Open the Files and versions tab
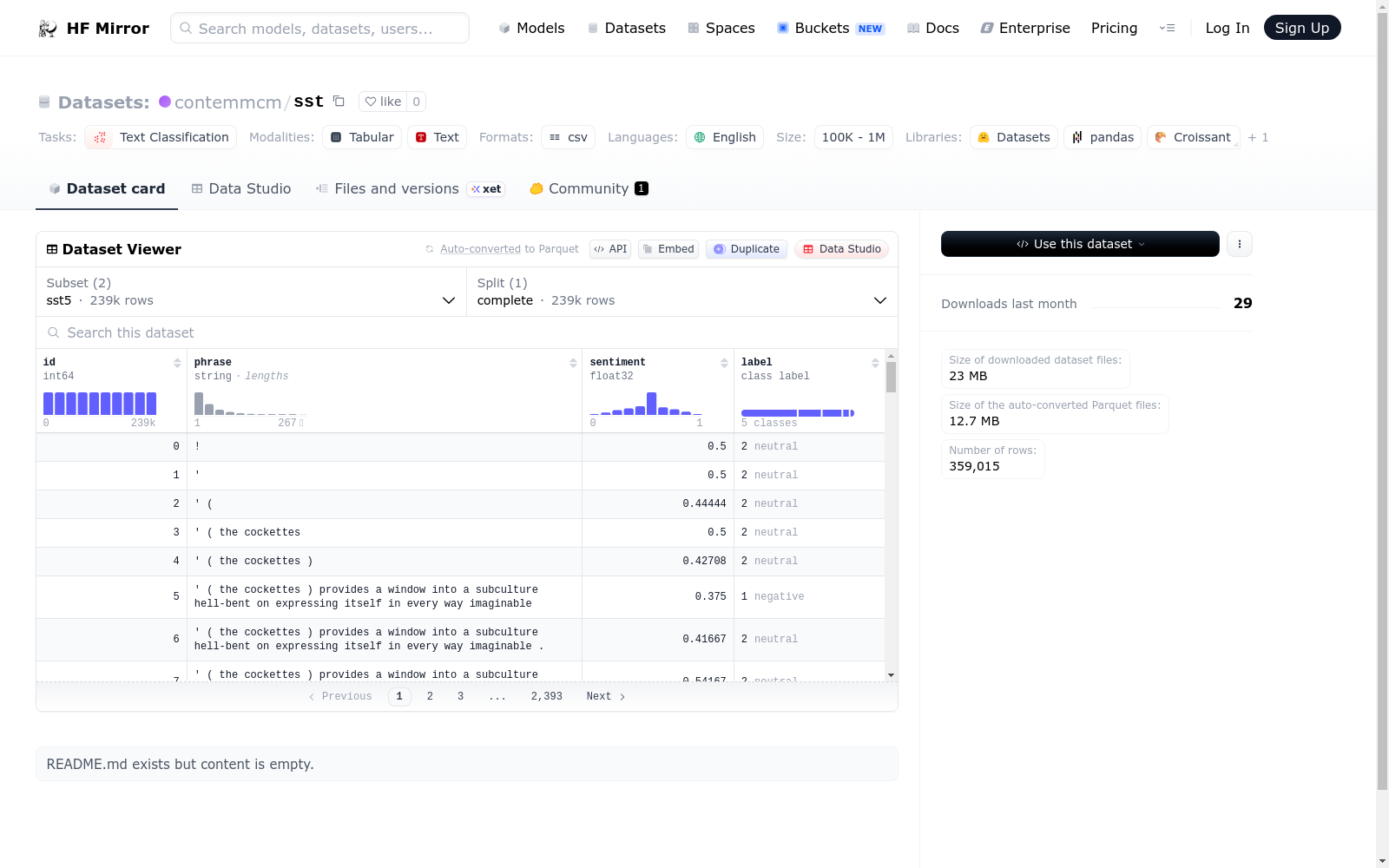The image size is (1389, 868). pyautogui.click(x=410, y=188)
